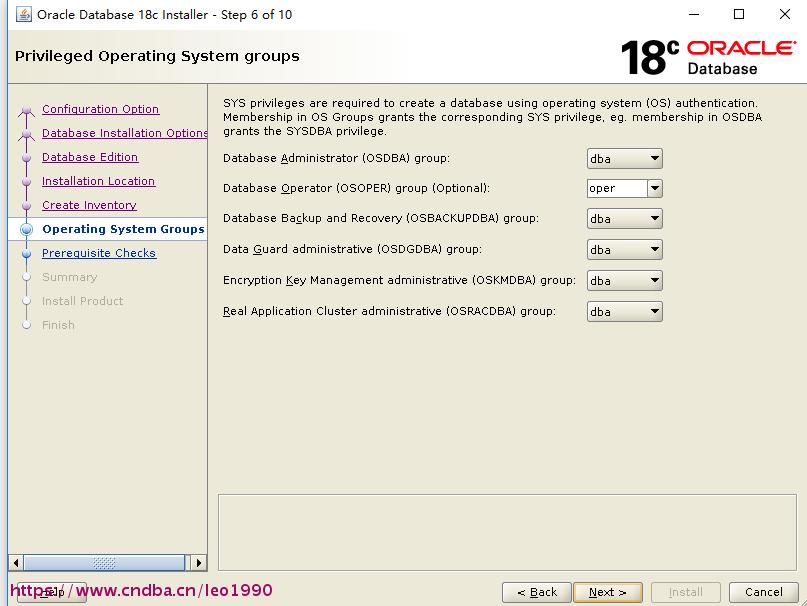
Task: Maximize the Oracle installer window
Action: tap(739, 14)
